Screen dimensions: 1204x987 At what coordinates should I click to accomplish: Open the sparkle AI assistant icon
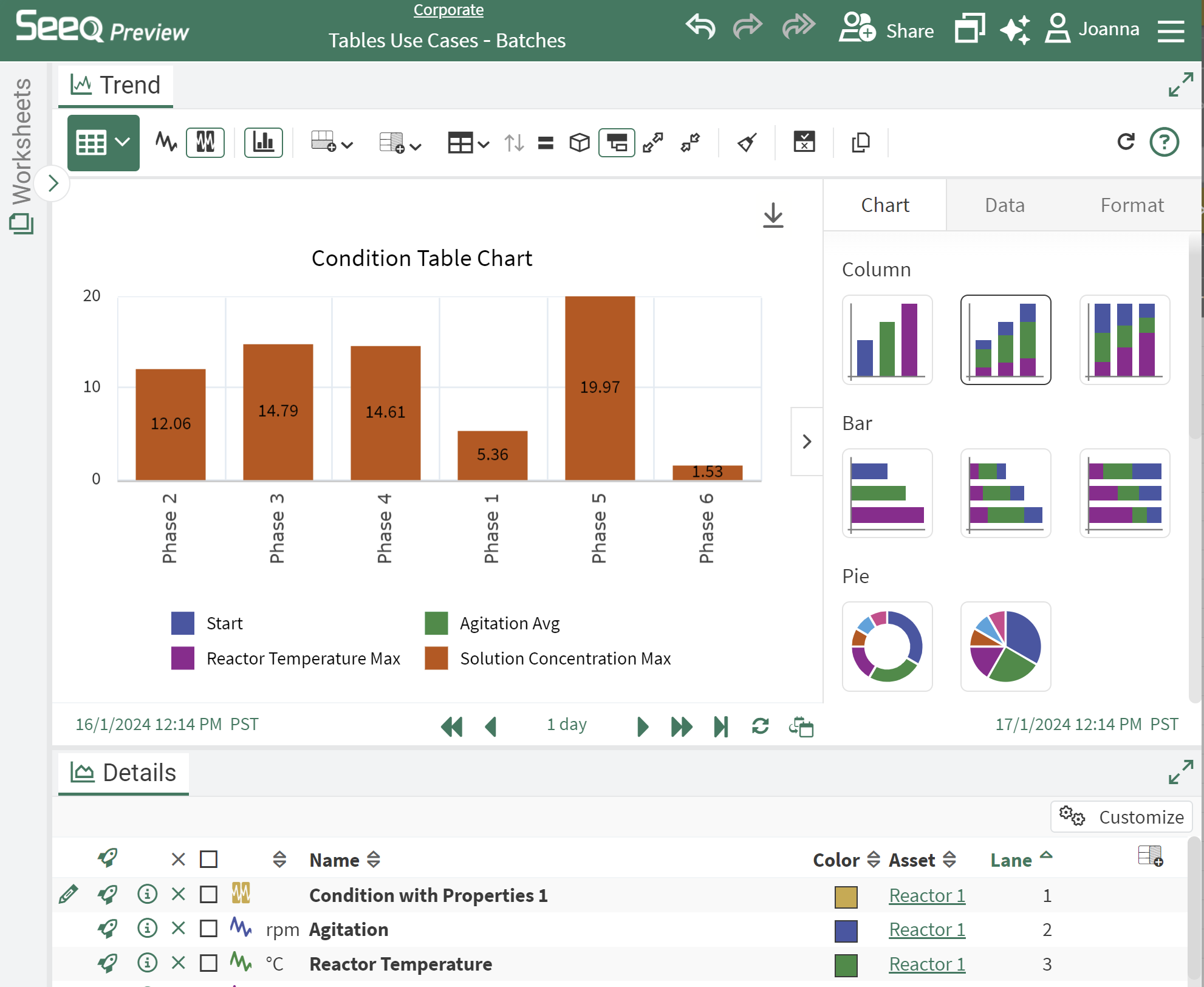pos(1015,29)
